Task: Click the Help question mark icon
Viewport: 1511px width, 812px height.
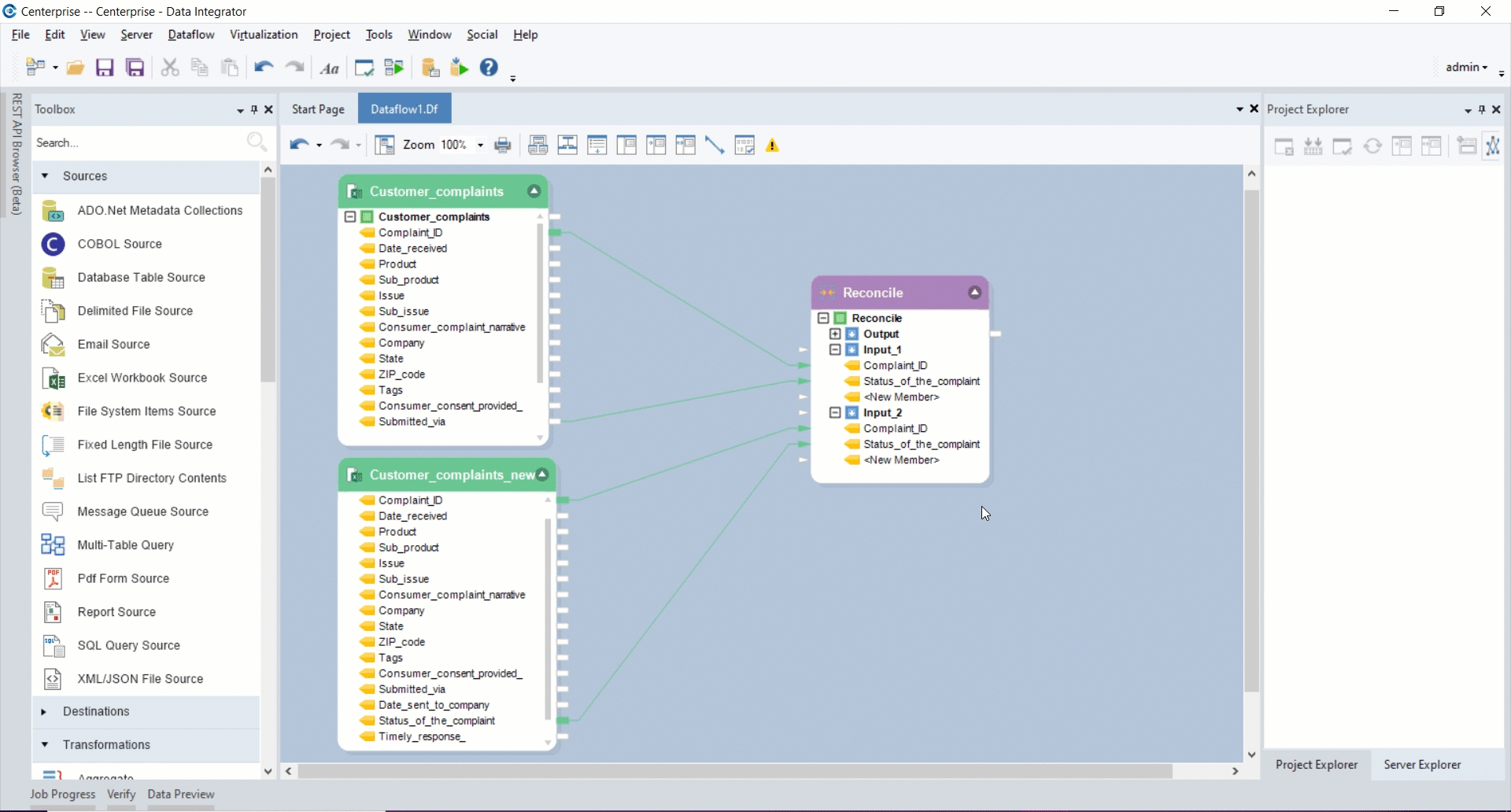Action: pyautogui.click(x=489, y=68)
